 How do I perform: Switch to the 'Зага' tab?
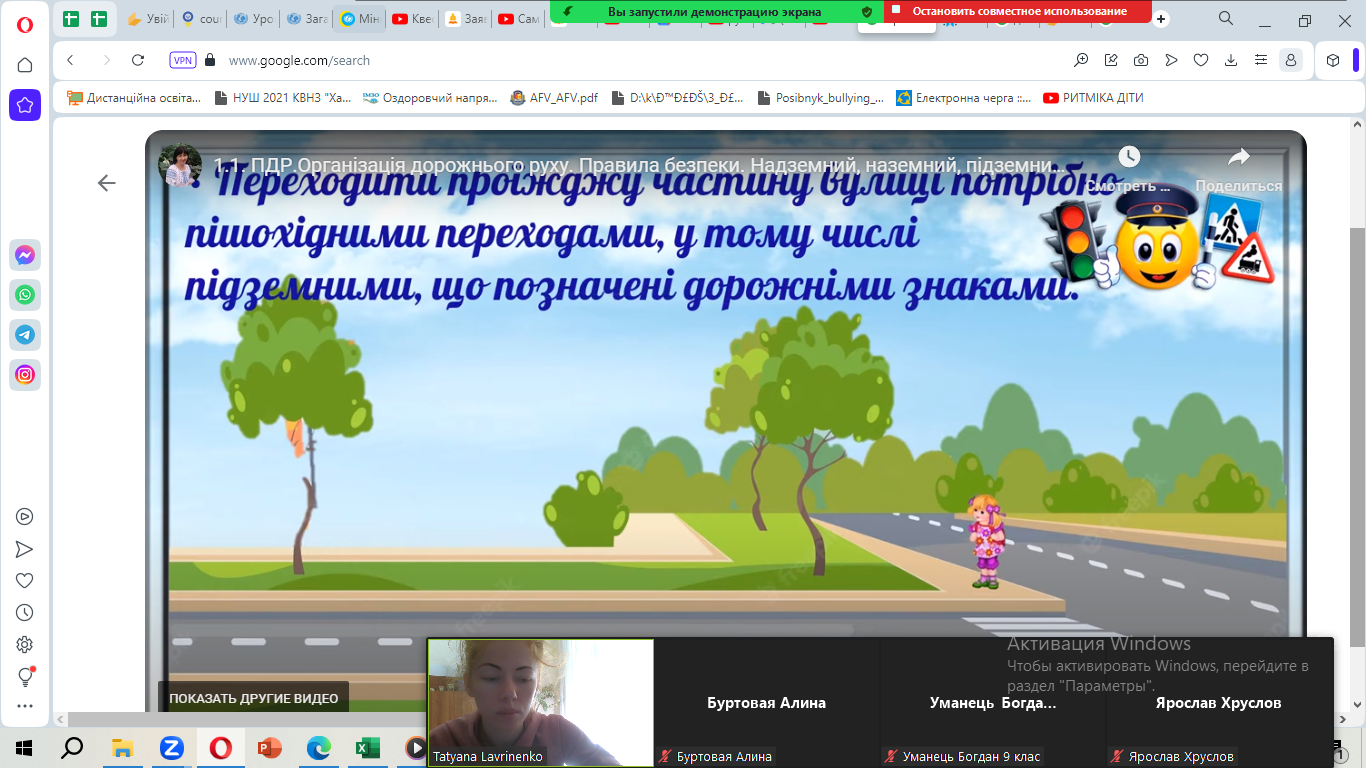coord(306,19)
